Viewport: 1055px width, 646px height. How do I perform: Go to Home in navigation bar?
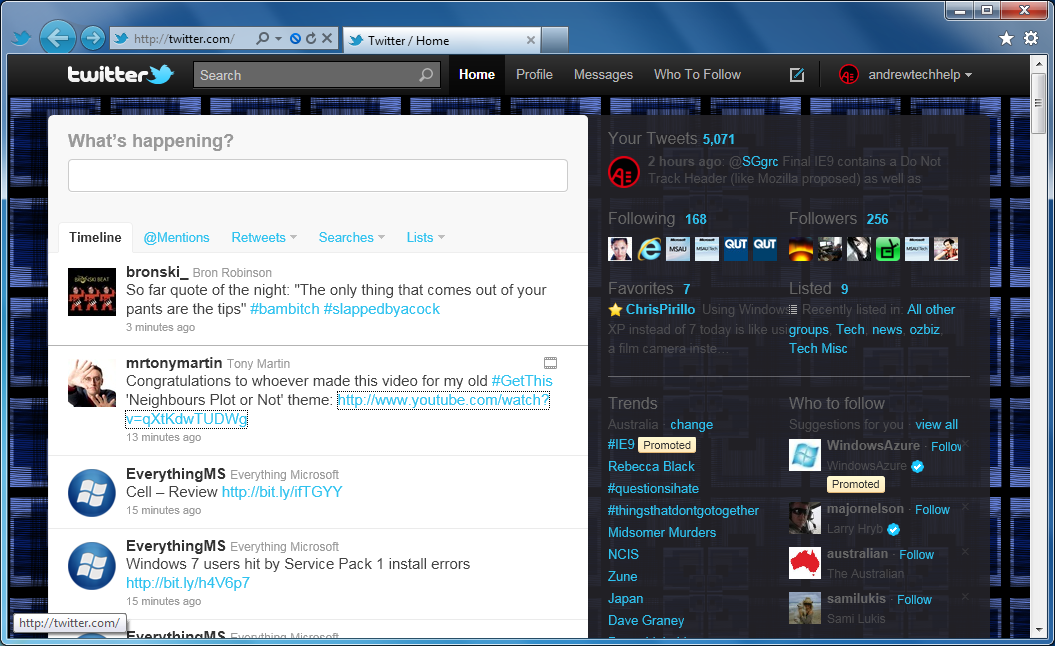pyautogui.click(x=477, y=75)
